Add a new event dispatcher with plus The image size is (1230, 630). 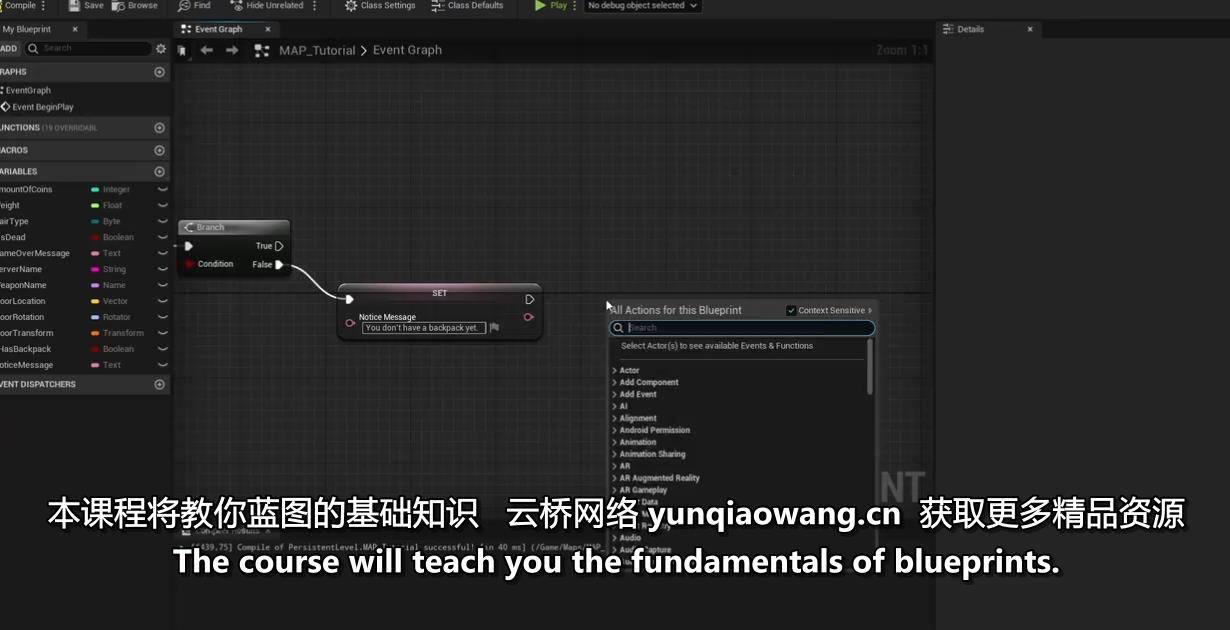[x=159, y=384]
